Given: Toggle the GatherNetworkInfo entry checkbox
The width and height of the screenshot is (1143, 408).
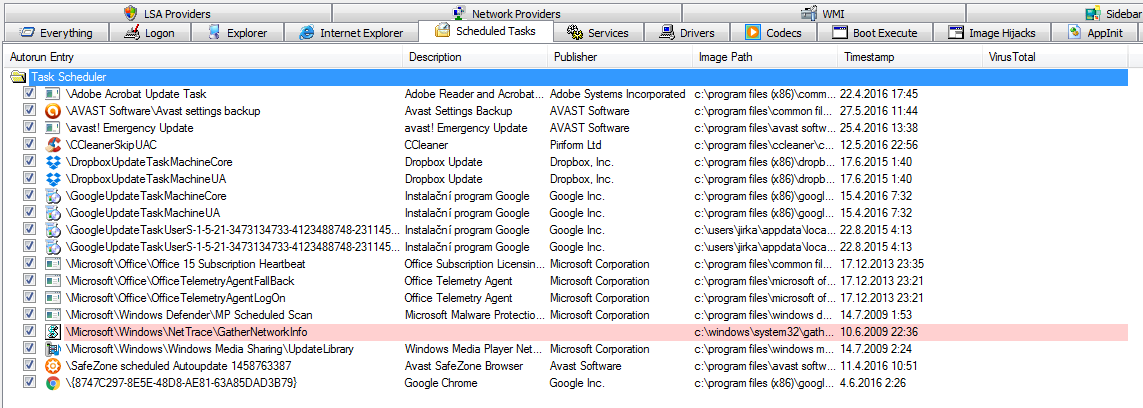Looking at the screenshot, I should [x=30, y=332].
